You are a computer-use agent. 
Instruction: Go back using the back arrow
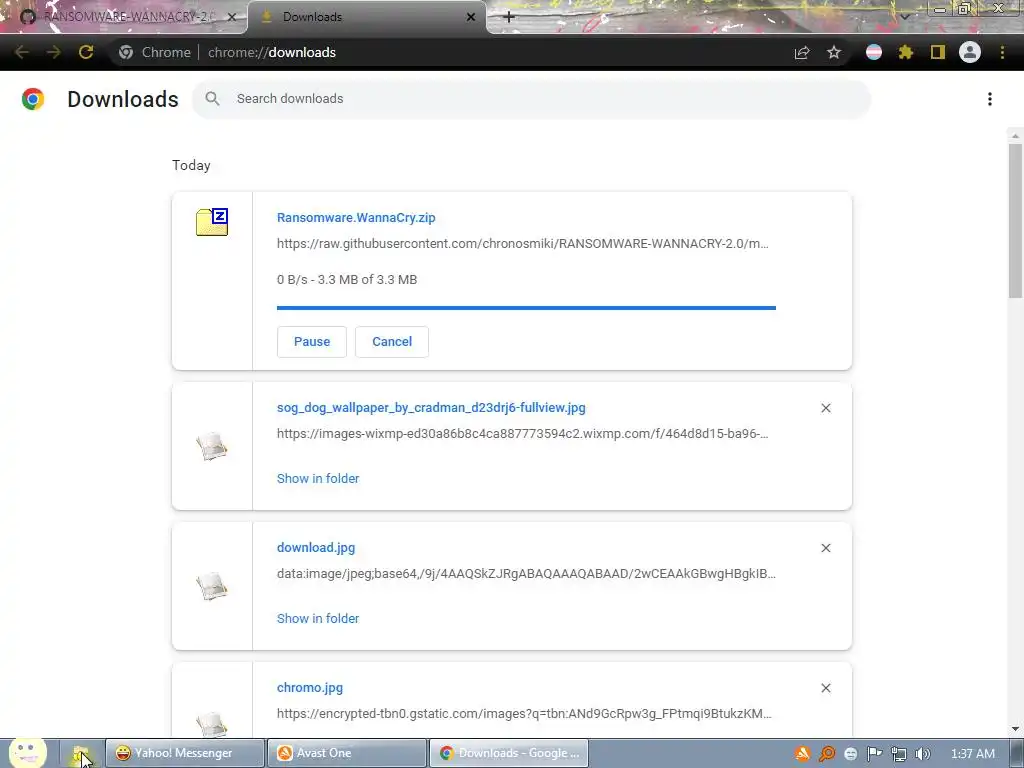[x=22, y=52]
